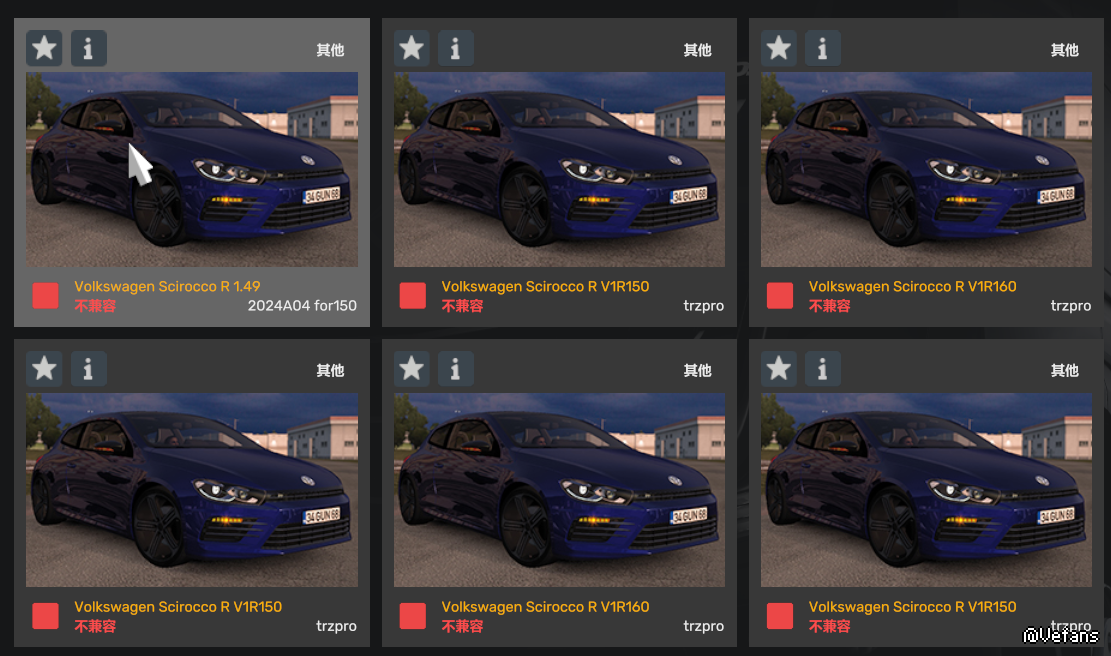Click the author label 2024A04 for150
Image resolution: width=1111 pixels, height=656 pixels.
[x=302, y=305]
